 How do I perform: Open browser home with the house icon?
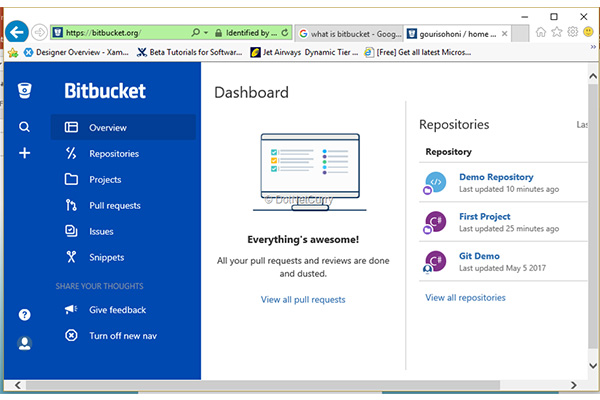(541, 32)
